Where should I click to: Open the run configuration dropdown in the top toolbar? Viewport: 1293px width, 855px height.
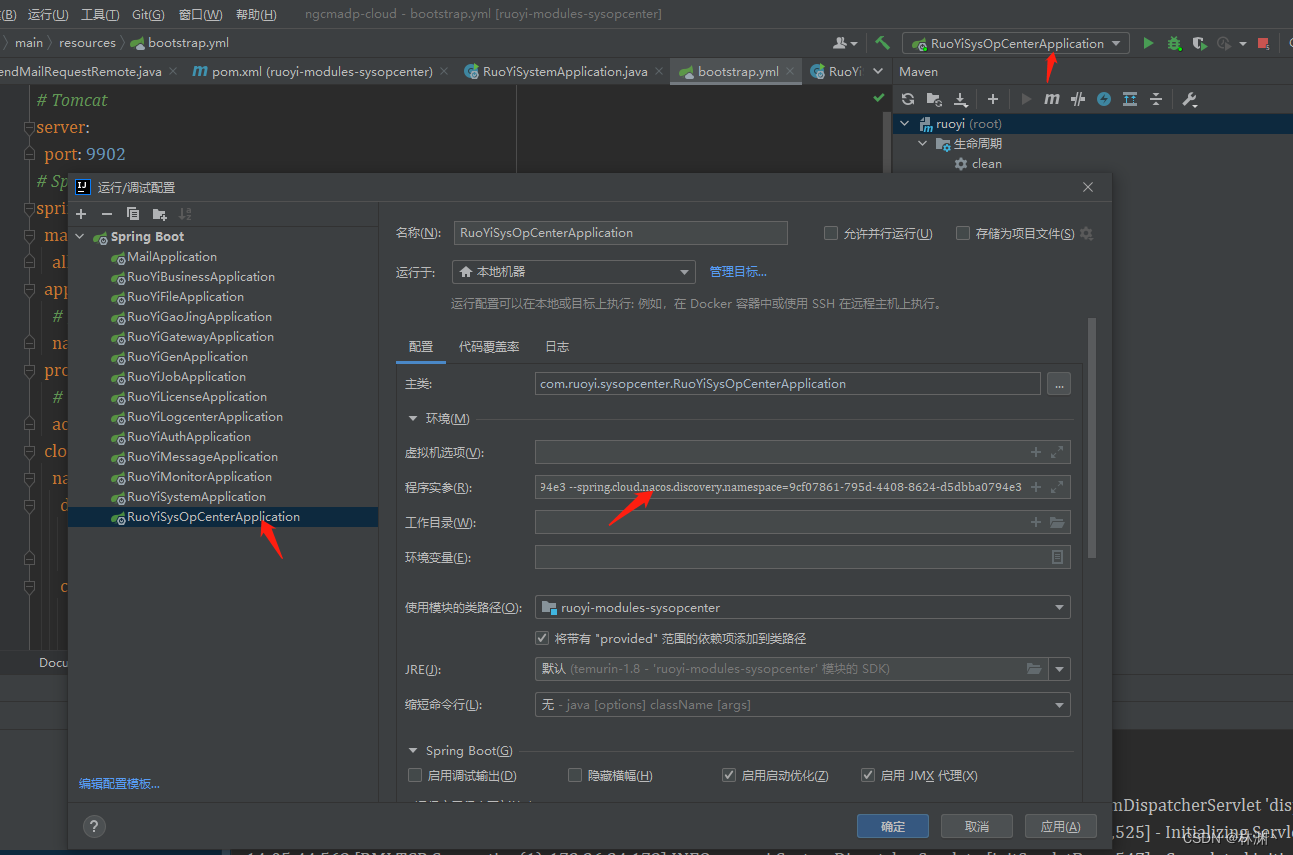point(1016,43)
